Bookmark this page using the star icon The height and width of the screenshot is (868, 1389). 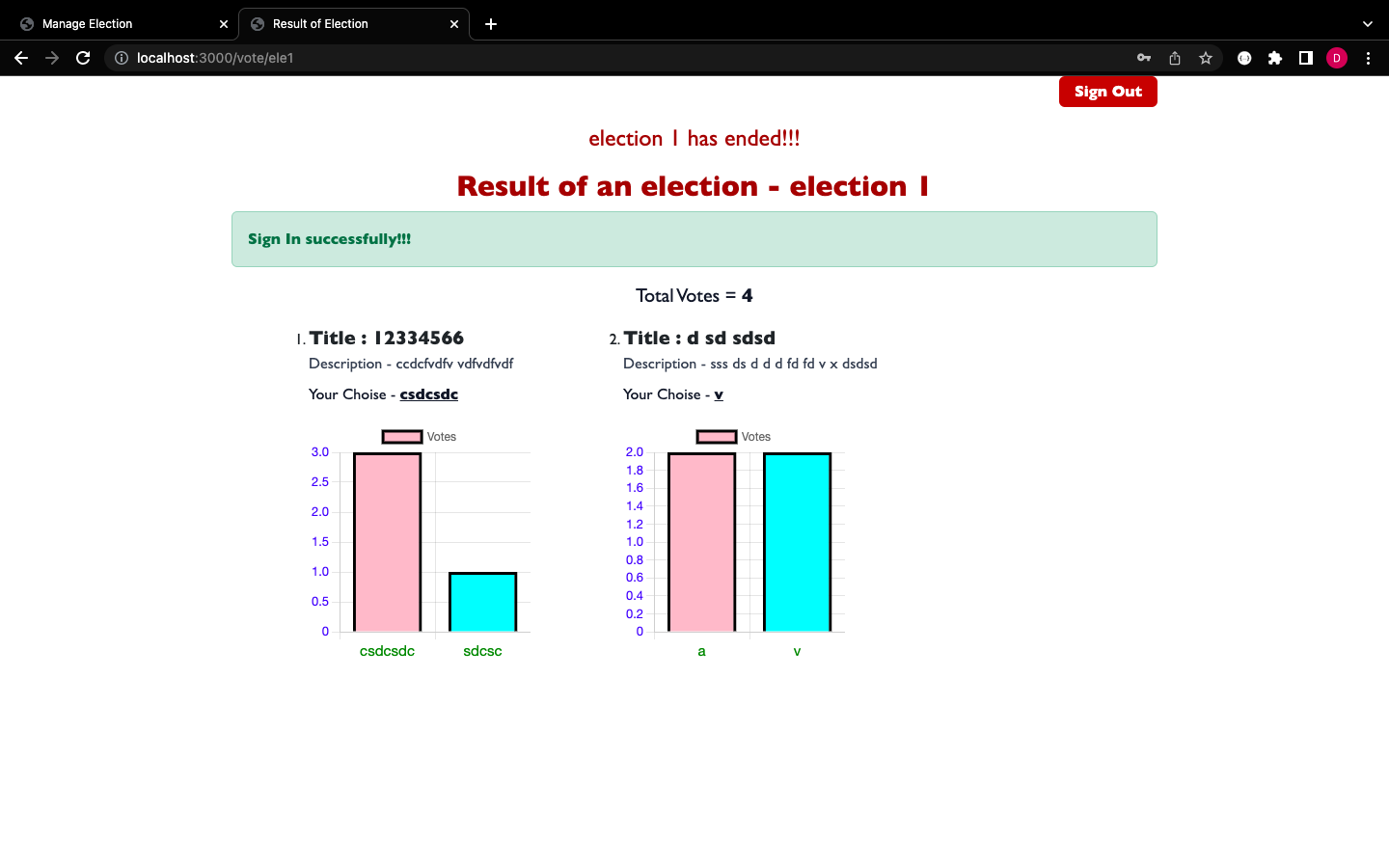1206,58
